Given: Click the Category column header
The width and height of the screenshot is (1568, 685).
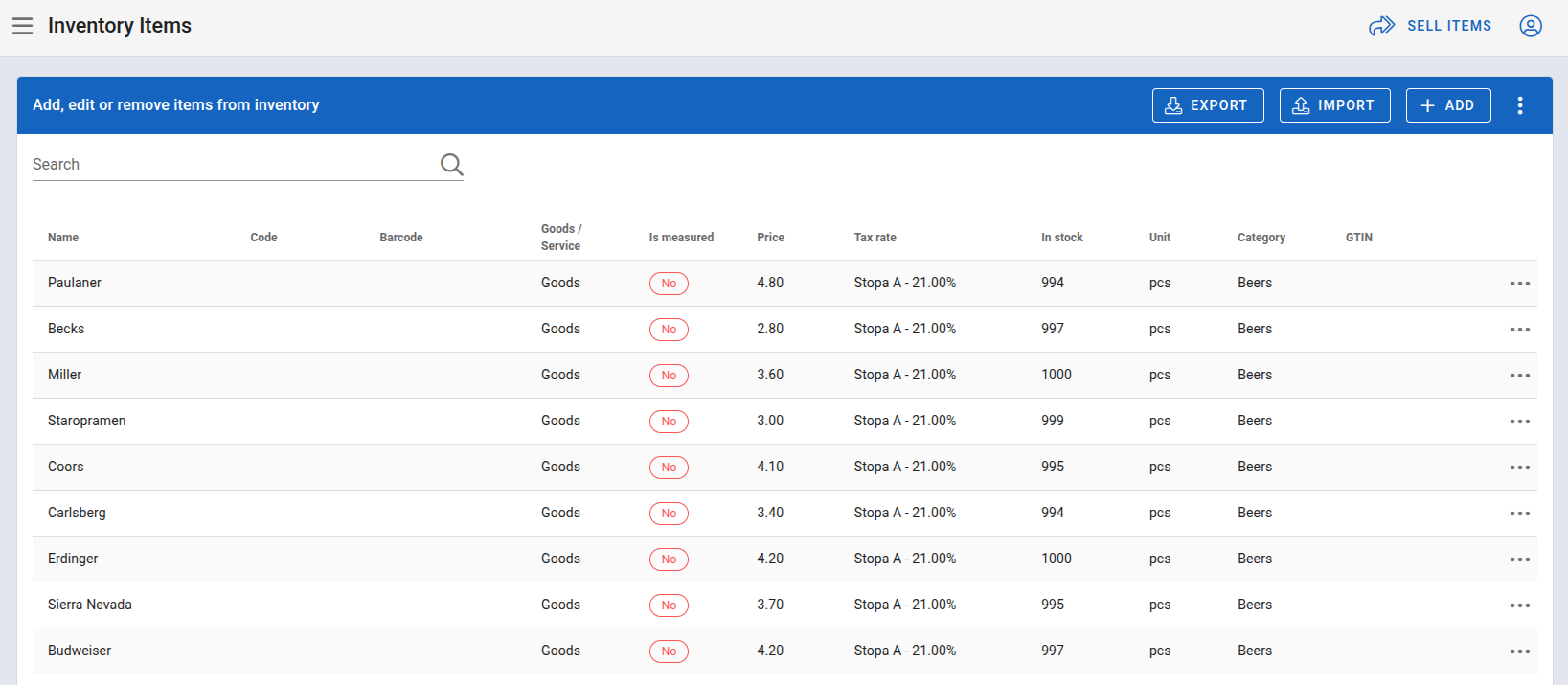Looking at the screenshot, I should [1261, 238].
